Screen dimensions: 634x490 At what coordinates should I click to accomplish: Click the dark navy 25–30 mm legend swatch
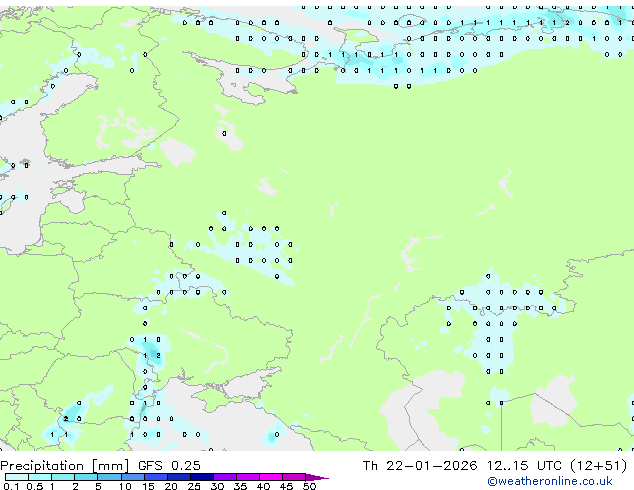201,477
